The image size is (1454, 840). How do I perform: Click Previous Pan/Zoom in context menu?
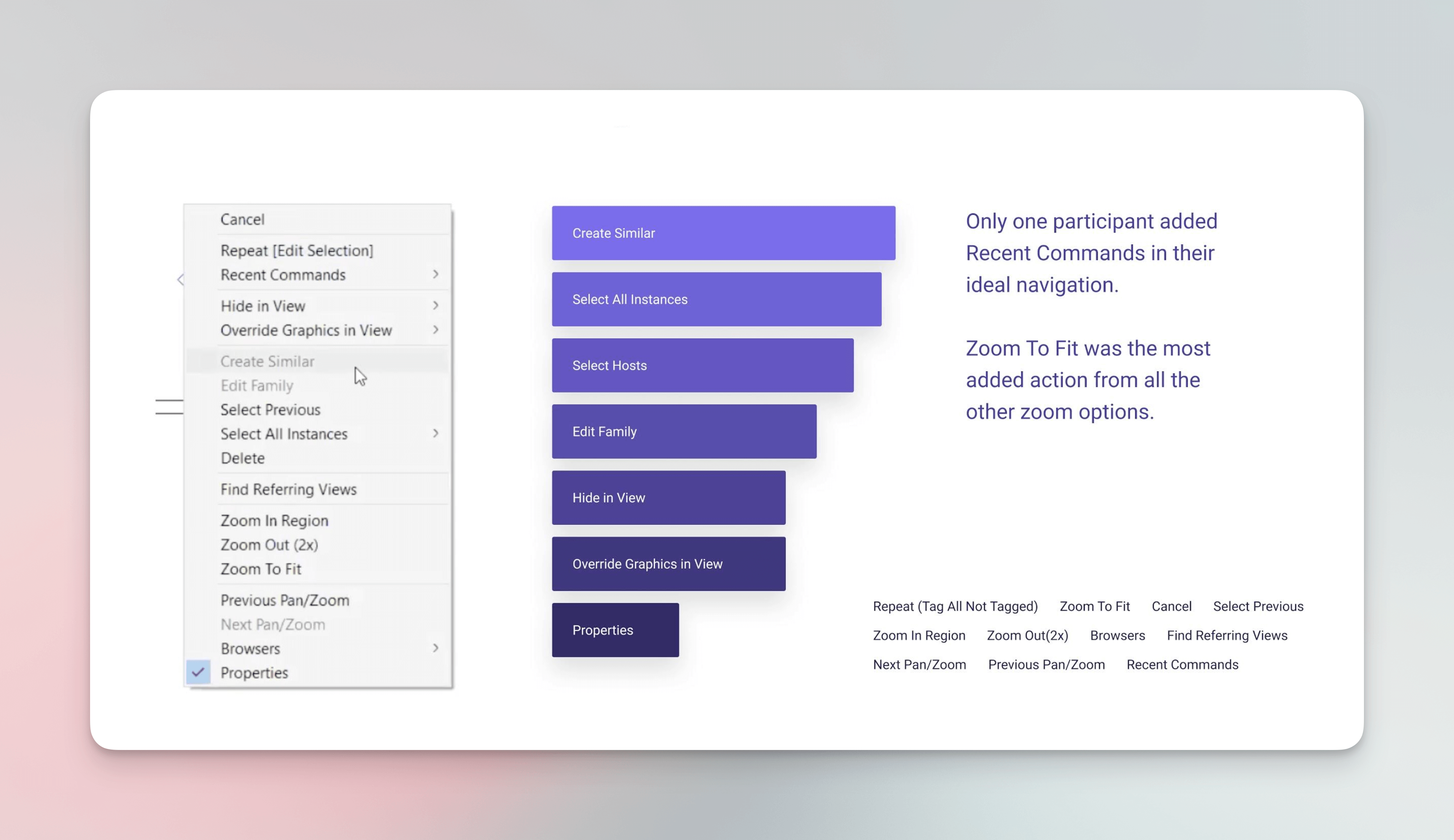[x=284, y=600]
